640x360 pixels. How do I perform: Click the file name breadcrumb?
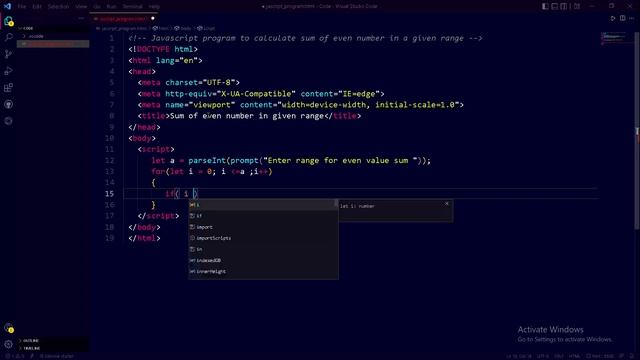pos(123,29)
